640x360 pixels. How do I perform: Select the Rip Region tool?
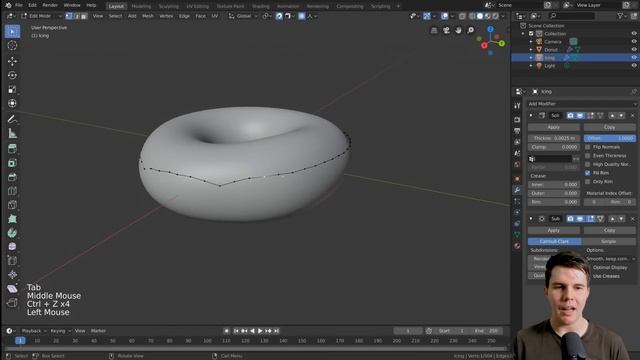click(12, 302)
